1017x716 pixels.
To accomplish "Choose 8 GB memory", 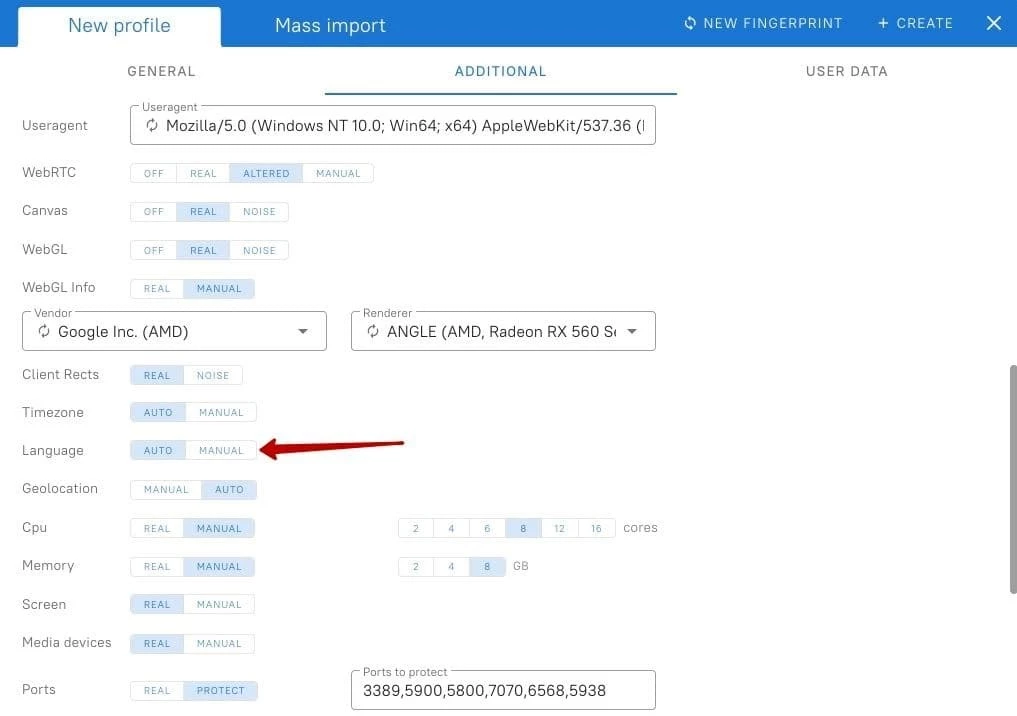I will (x=487, y=566).
